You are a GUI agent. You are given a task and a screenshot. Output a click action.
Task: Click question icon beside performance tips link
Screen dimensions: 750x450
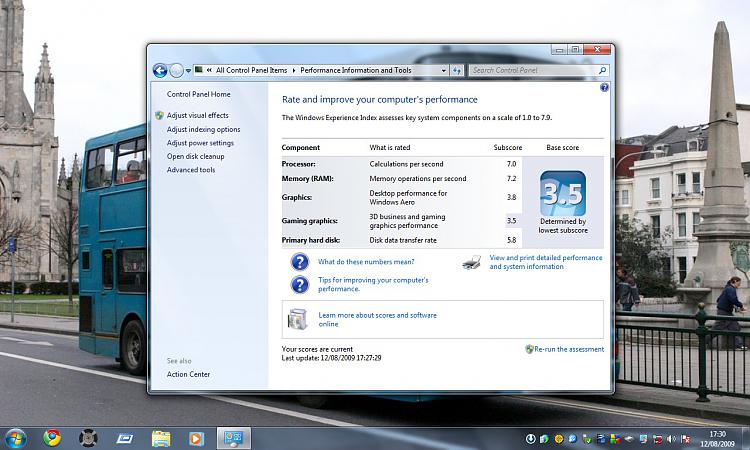(x=299, y=284)
